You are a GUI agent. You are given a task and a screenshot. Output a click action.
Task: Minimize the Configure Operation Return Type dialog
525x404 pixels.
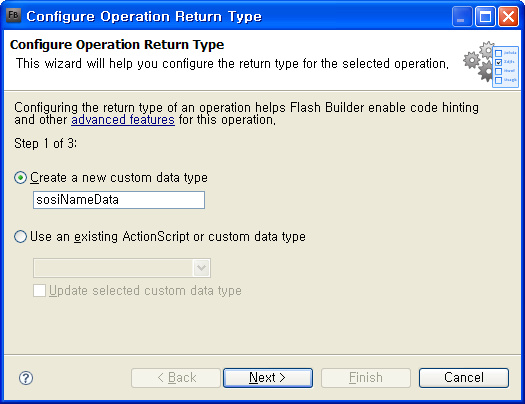pos(462,16)
